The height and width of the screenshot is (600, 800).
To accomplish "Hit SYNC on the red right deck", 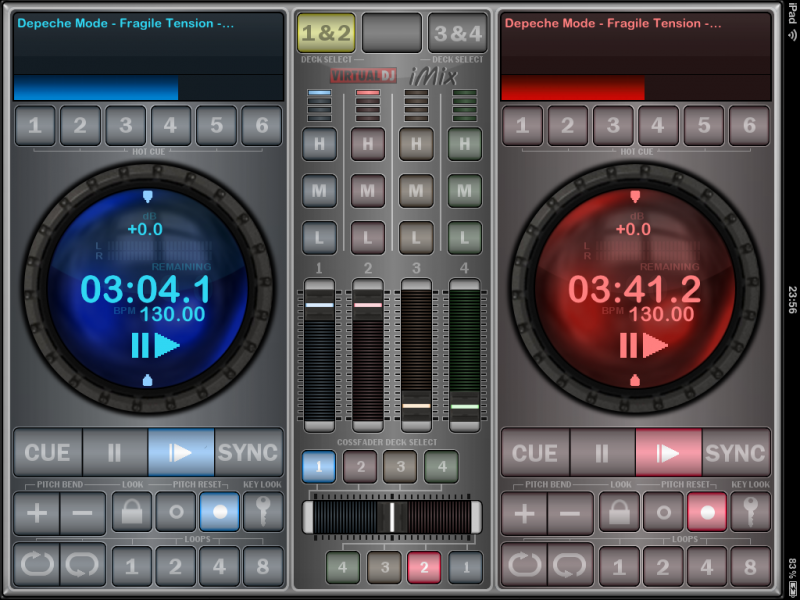I will pos(736,453).
